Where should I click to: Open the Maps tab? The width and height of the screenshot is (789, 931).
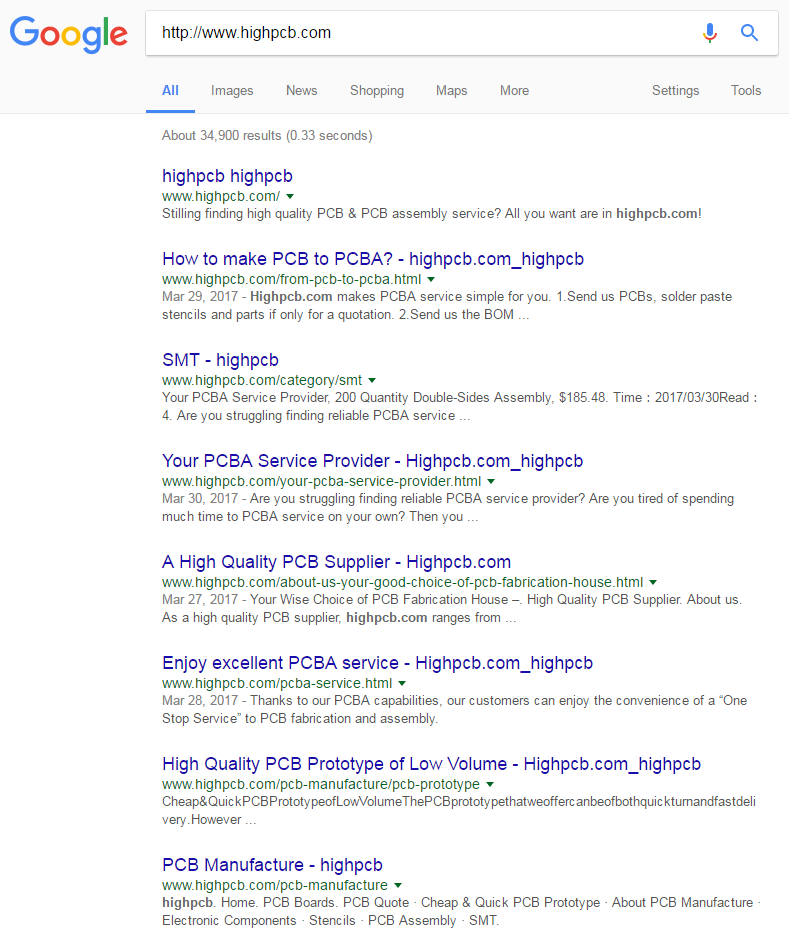(452, 91)
